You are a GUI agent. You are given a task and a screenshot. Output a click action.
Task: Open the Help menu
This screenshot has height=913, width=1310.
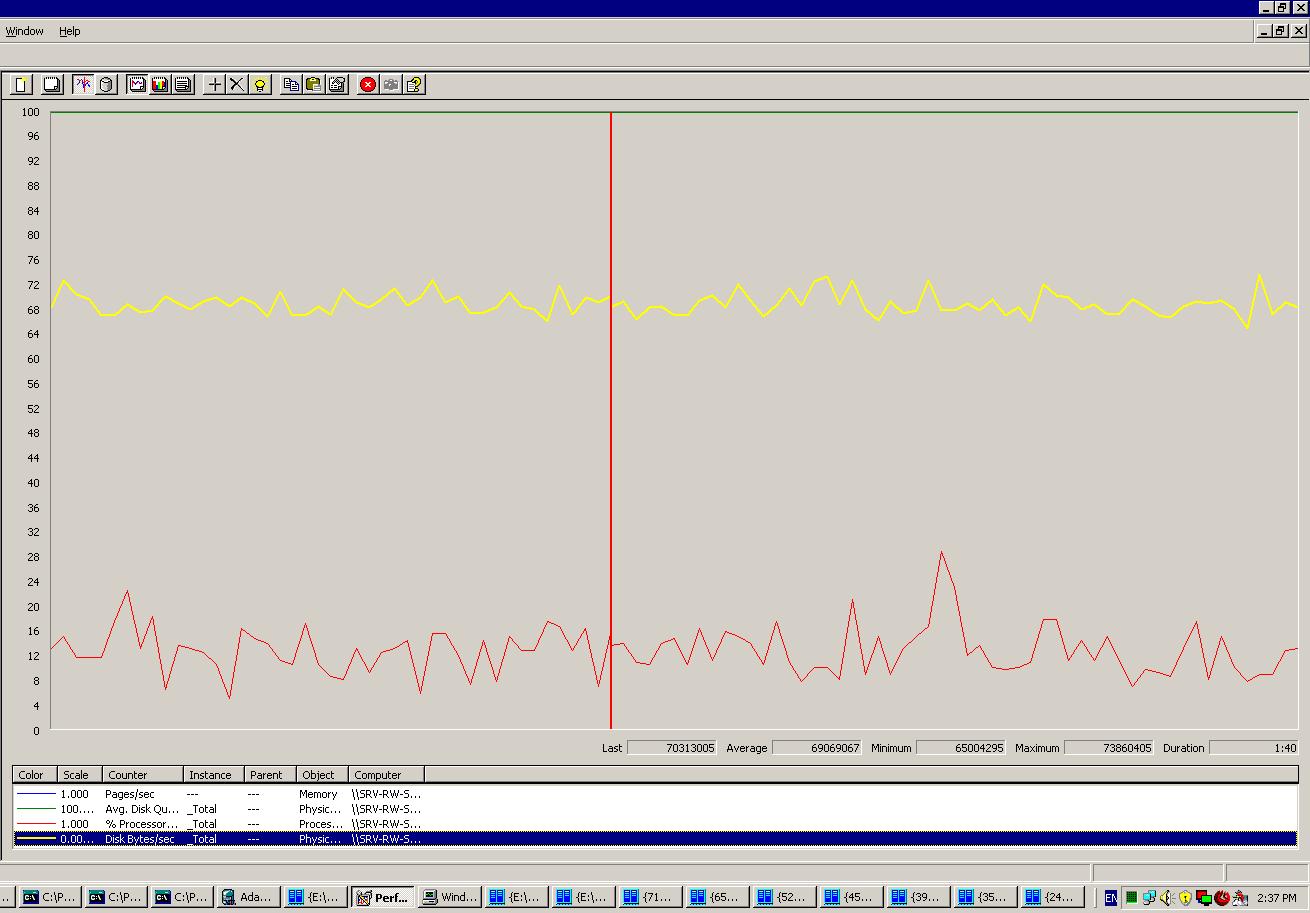coord(69,31)
